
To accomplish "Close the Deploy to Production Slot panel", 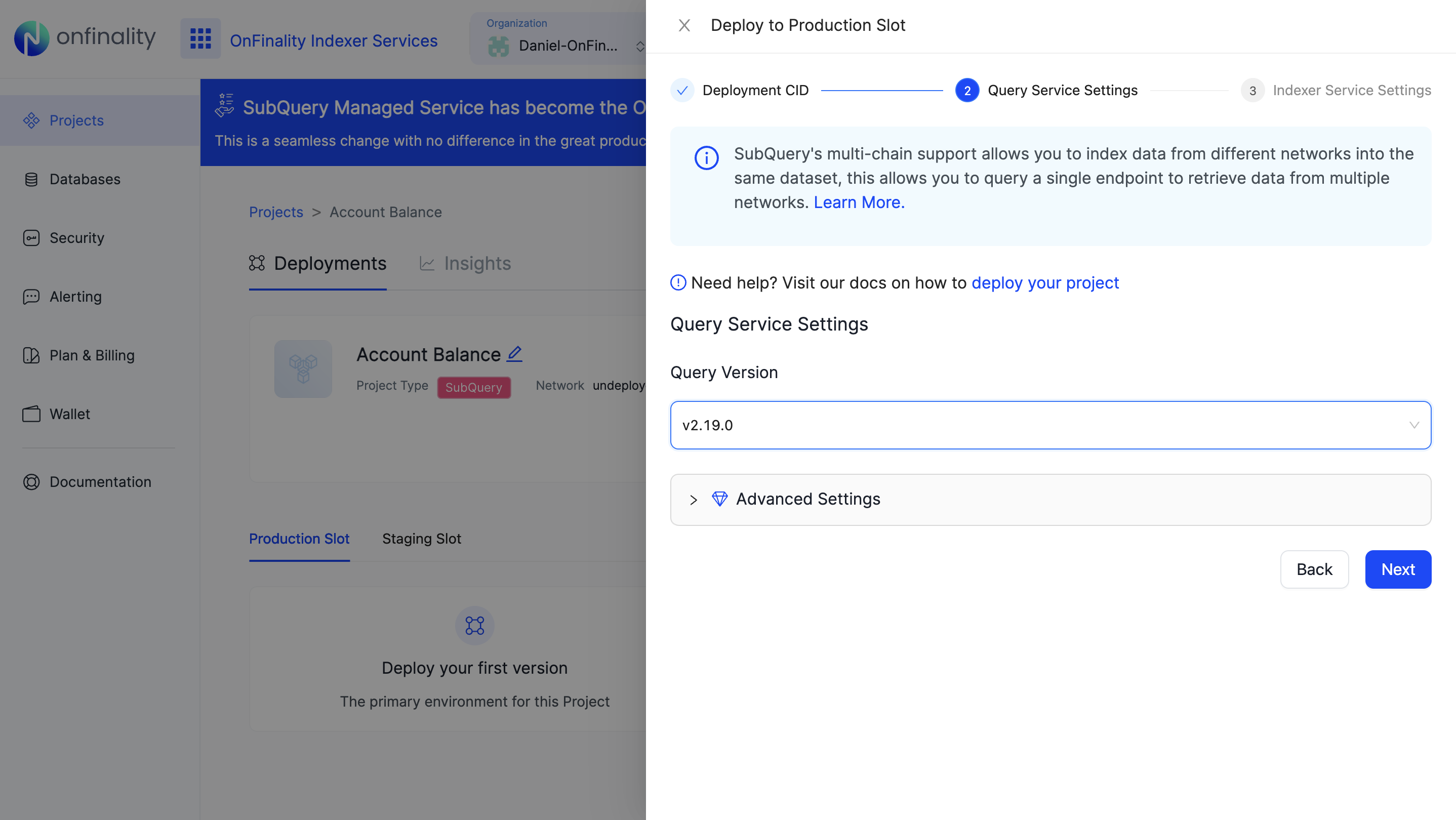I will point(684,25).
